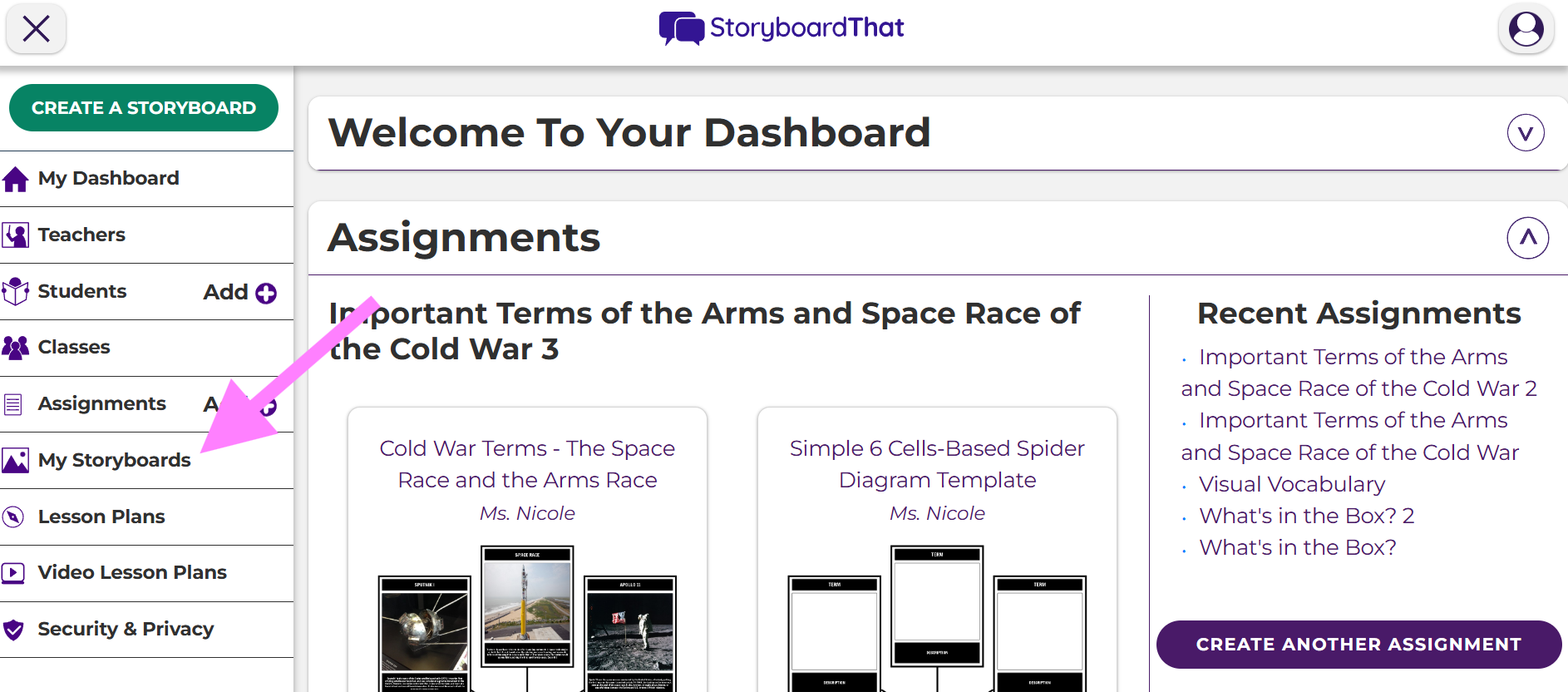1568x692 pixels.
Task: Click the My Dashboard house icon
Action: click(x=15, y=179)
